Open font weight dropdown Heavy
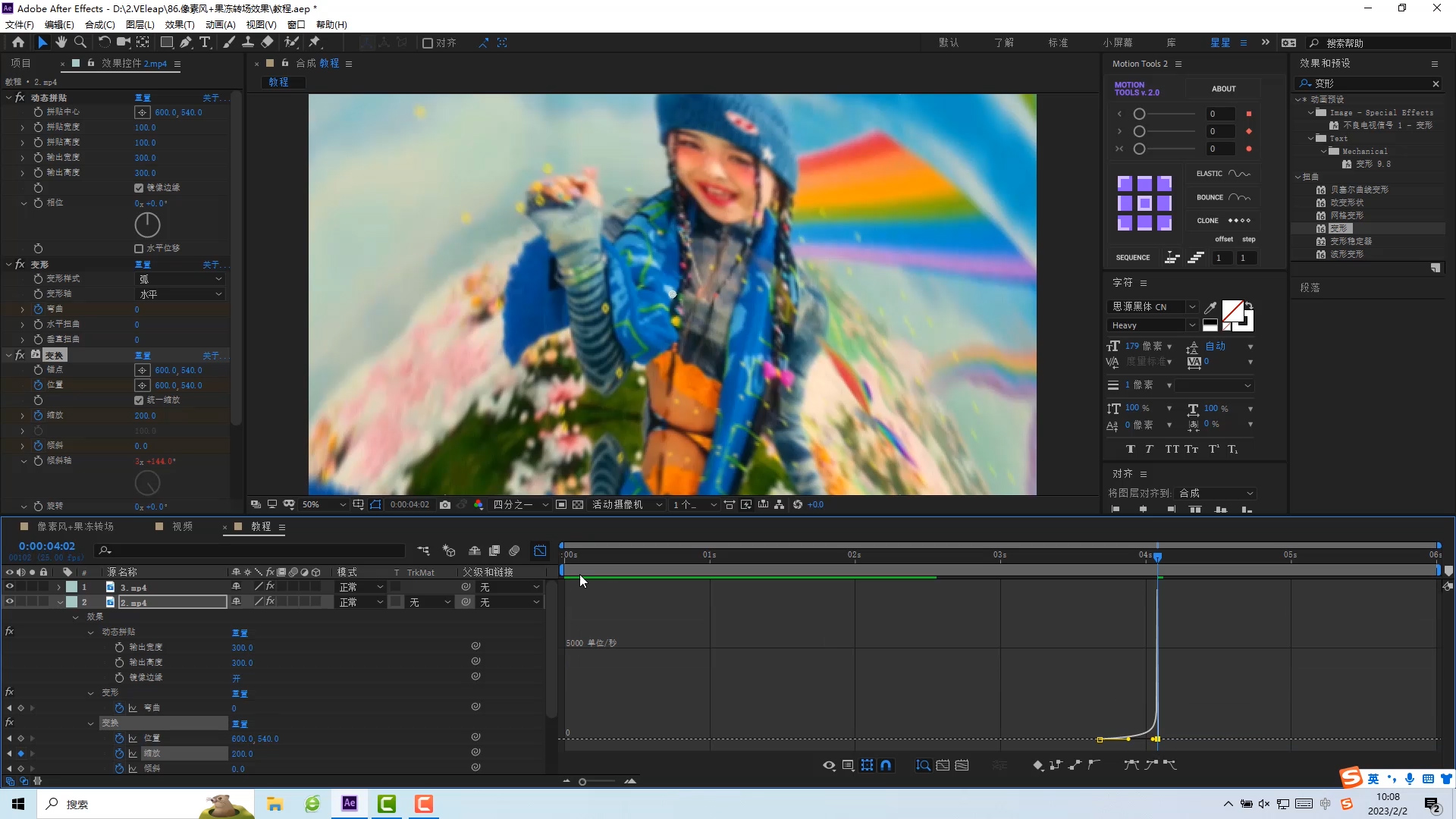 [1153, 325]
